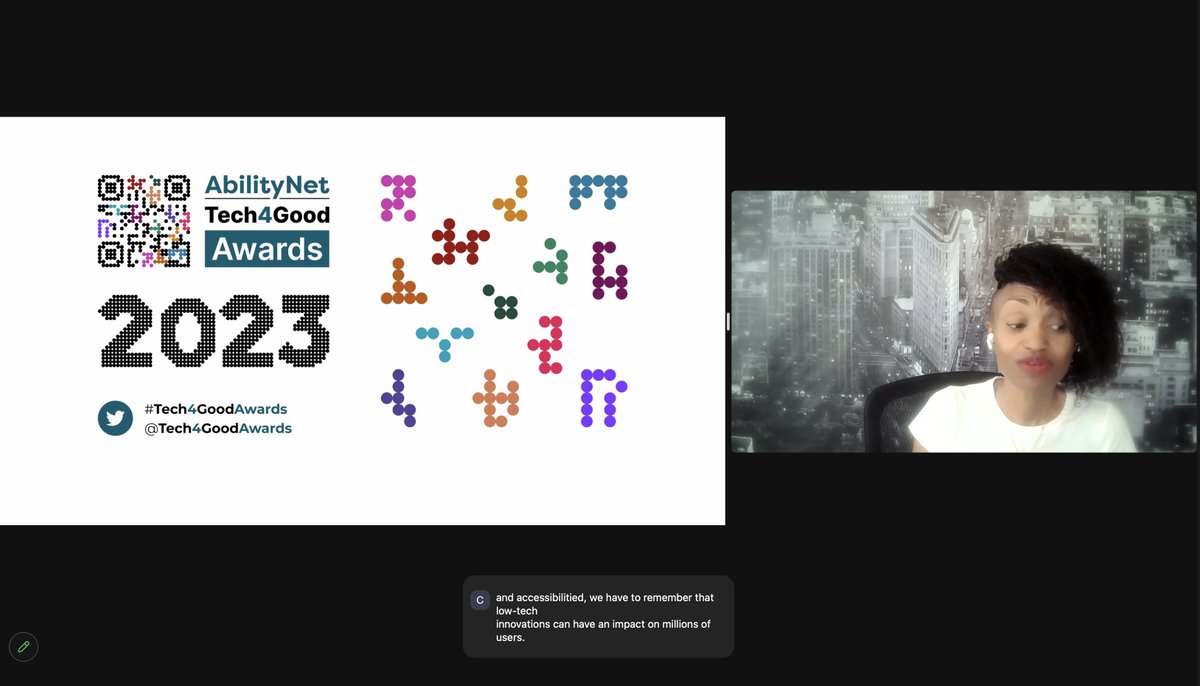This screenshot has height=686, width=1200.
Task: Click caption line starting "and accessibilitied"
Action: (605, 598)
